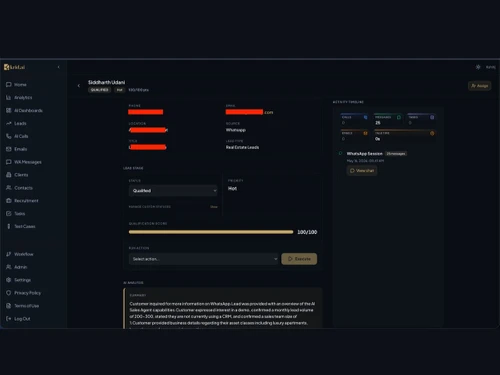Open Tasks via its checkbox icon
The height and width of the screenshot is (375, 500).
click(x=9, y=213)
